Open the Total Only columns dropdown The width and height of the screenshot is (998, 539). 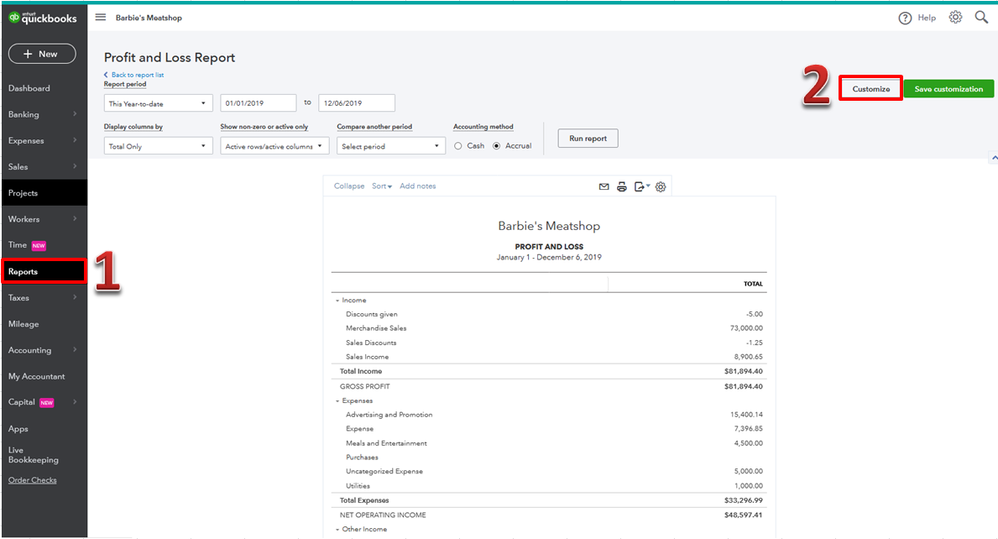coord(158,146)
